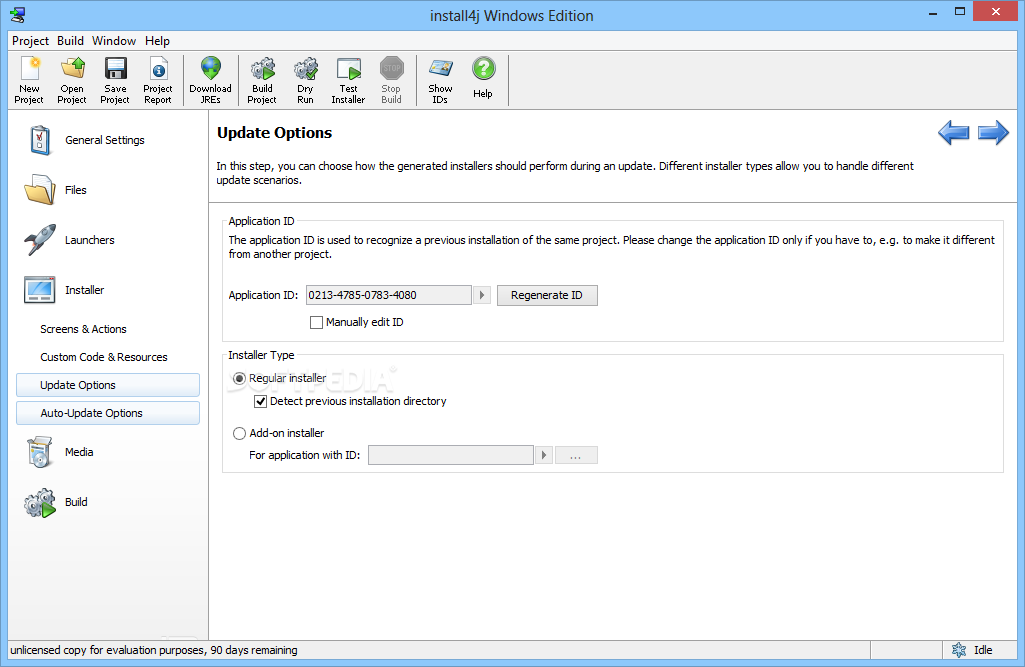The height and width of the screenshot is (667, 1025).
Task: Click the Regenerate ID button
Action: coord(547,295)
